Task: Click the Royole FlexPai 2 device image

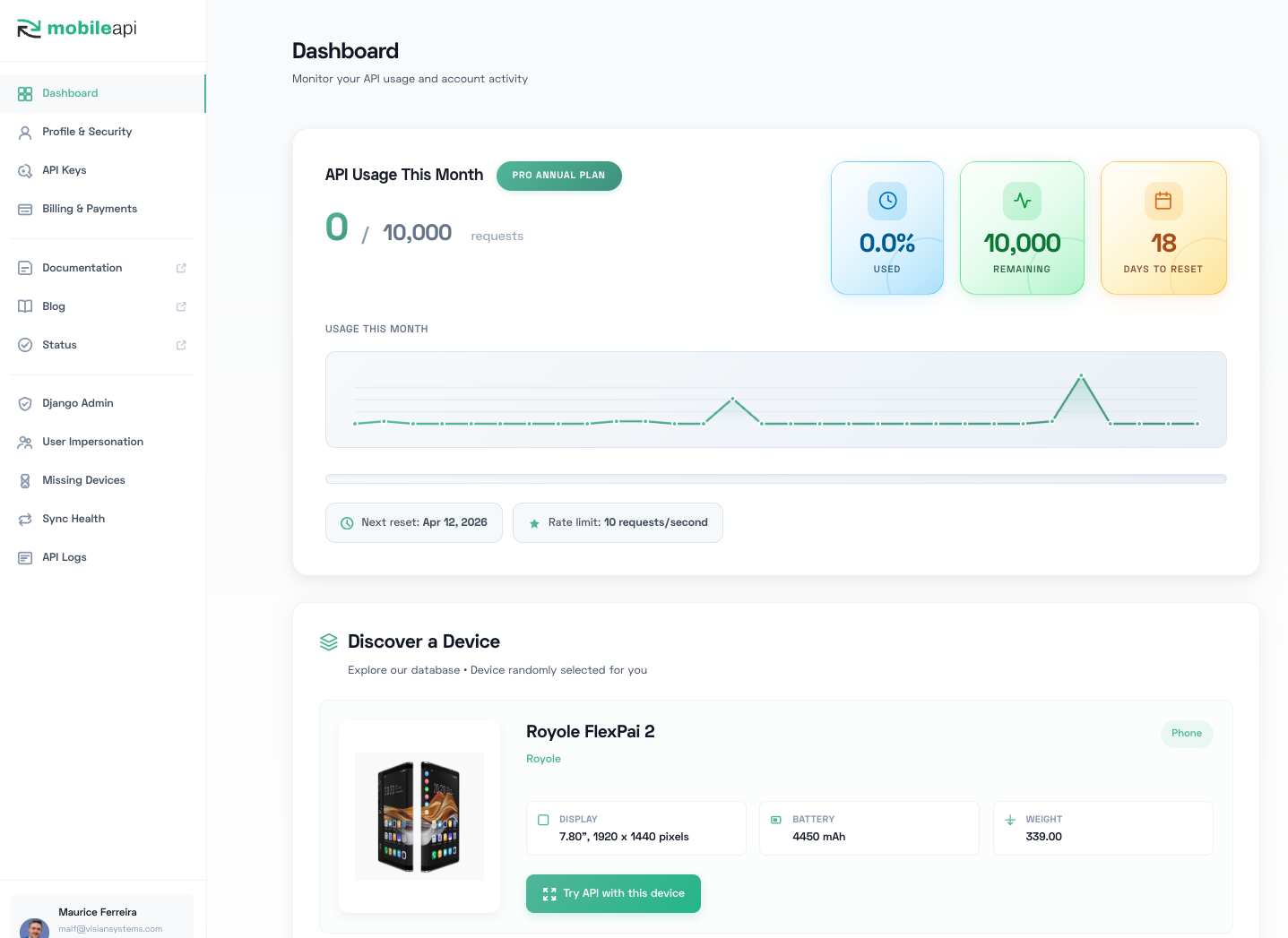Action: point(419,816)
